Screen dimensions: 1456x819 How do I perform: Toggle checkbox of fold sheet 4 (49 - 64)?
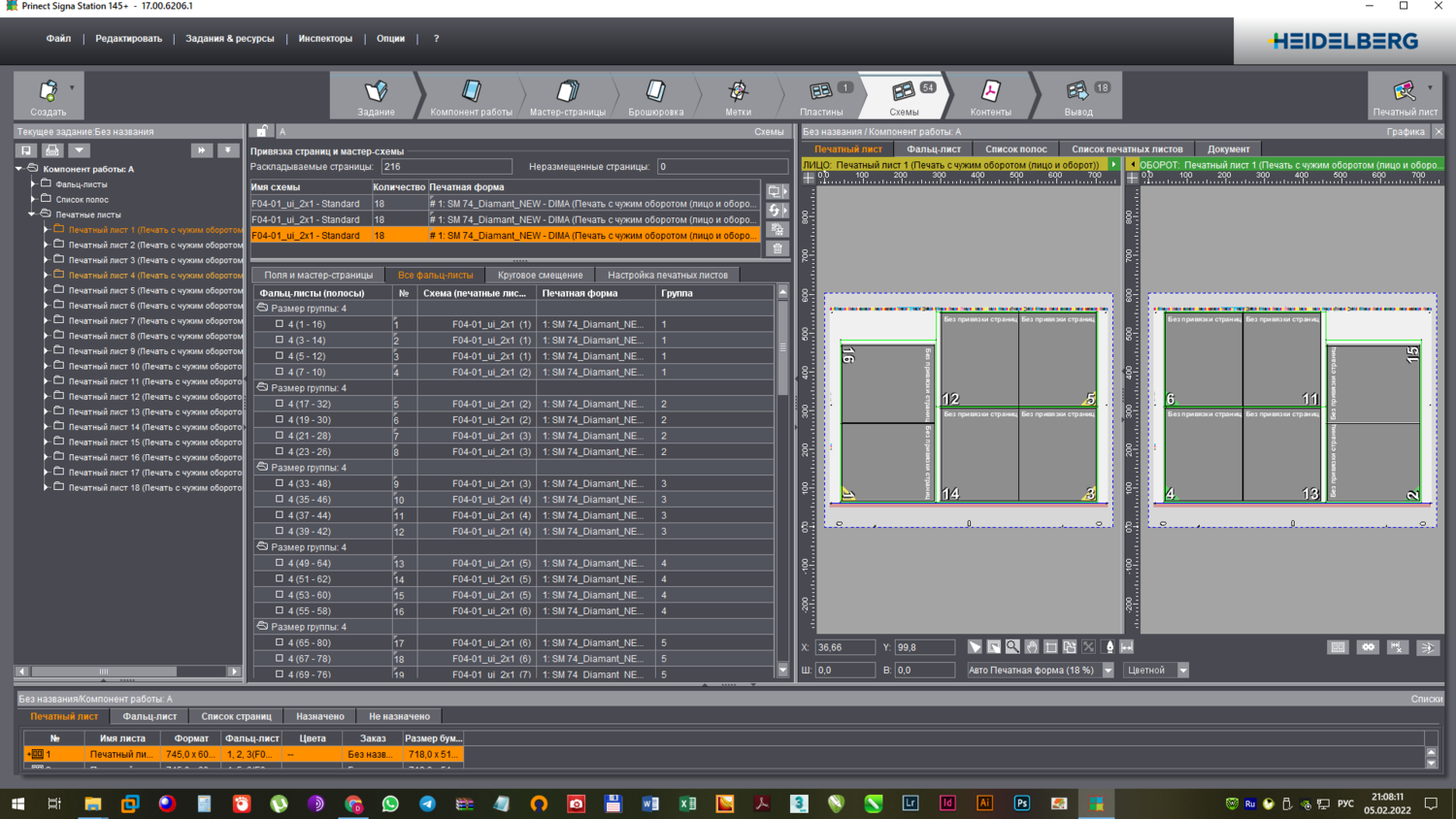point(280,563)
